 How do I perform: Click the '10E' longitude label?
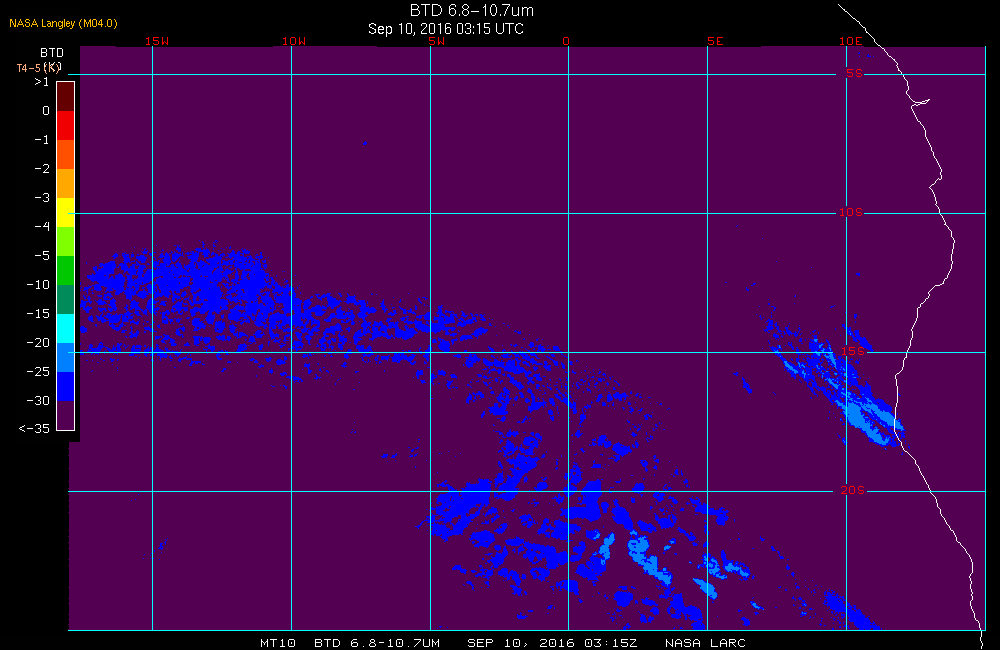[851, 41]
